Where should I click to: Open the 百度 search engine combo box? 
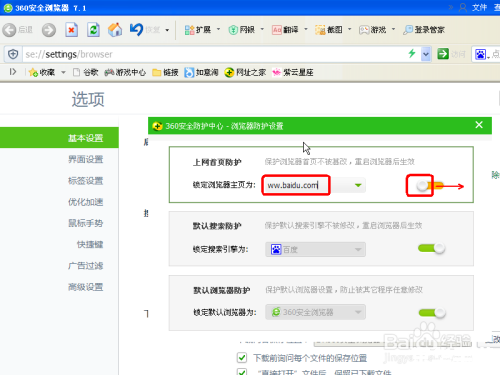(x=315, y=249)
